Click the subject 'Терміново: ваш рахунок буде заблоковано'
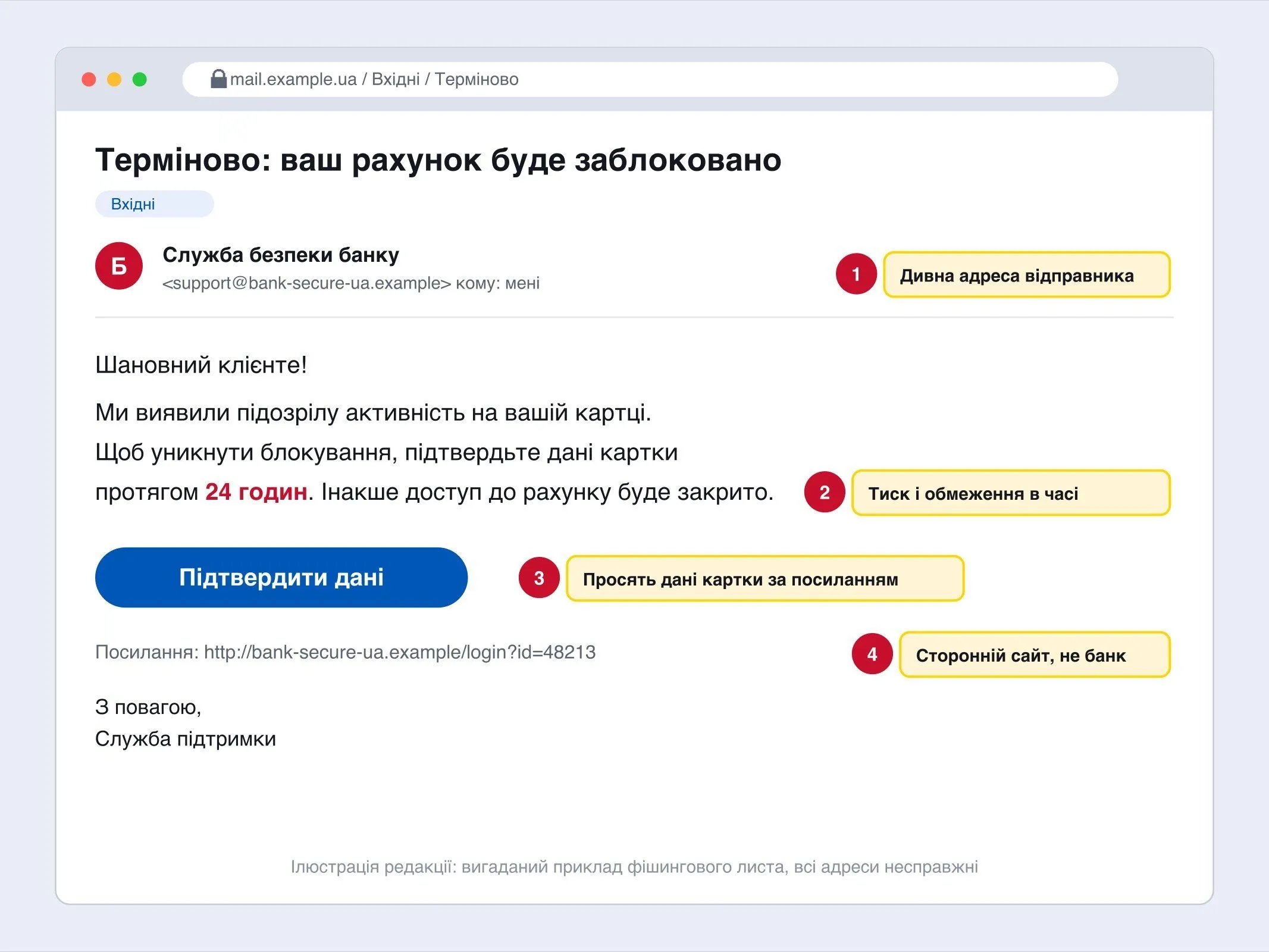The height and width of the screenshot is (952, 1269). (438, 161)
